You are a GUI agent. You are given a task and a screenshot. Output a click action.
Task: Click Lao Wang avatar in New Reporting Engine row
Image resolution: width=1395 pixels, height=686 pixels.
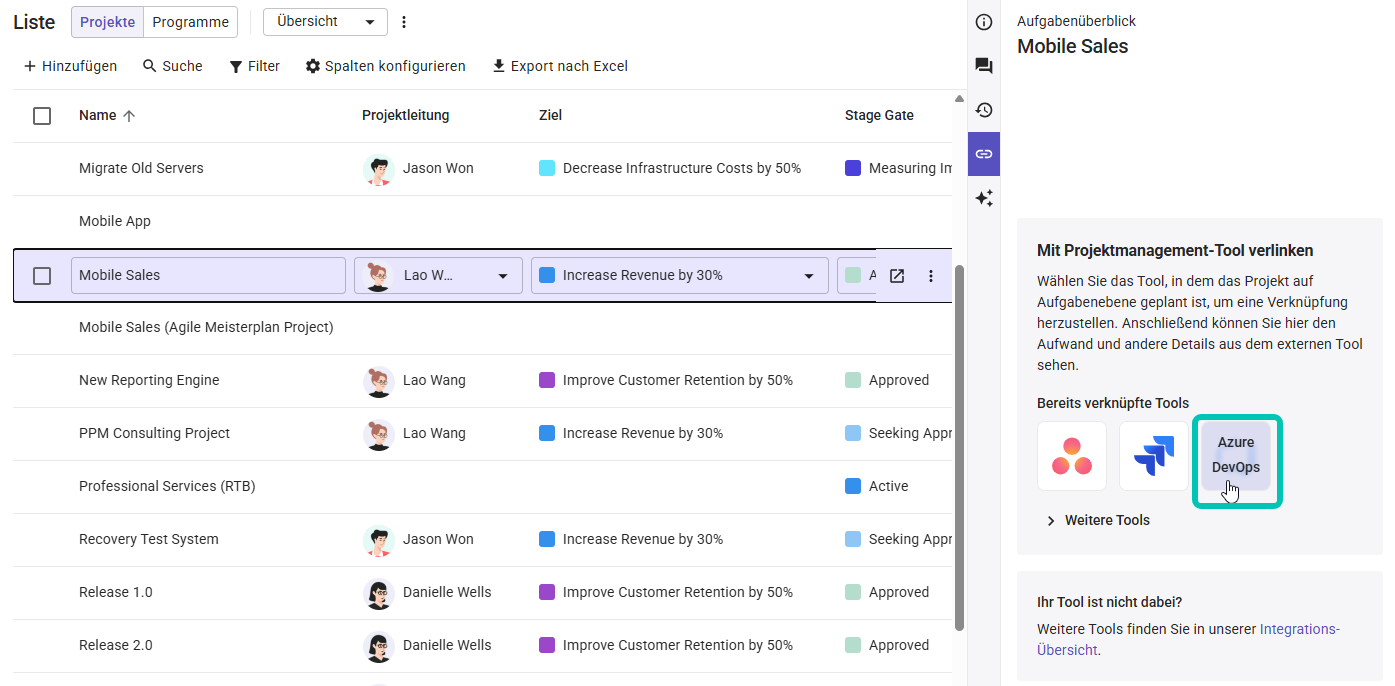[378, 381]
